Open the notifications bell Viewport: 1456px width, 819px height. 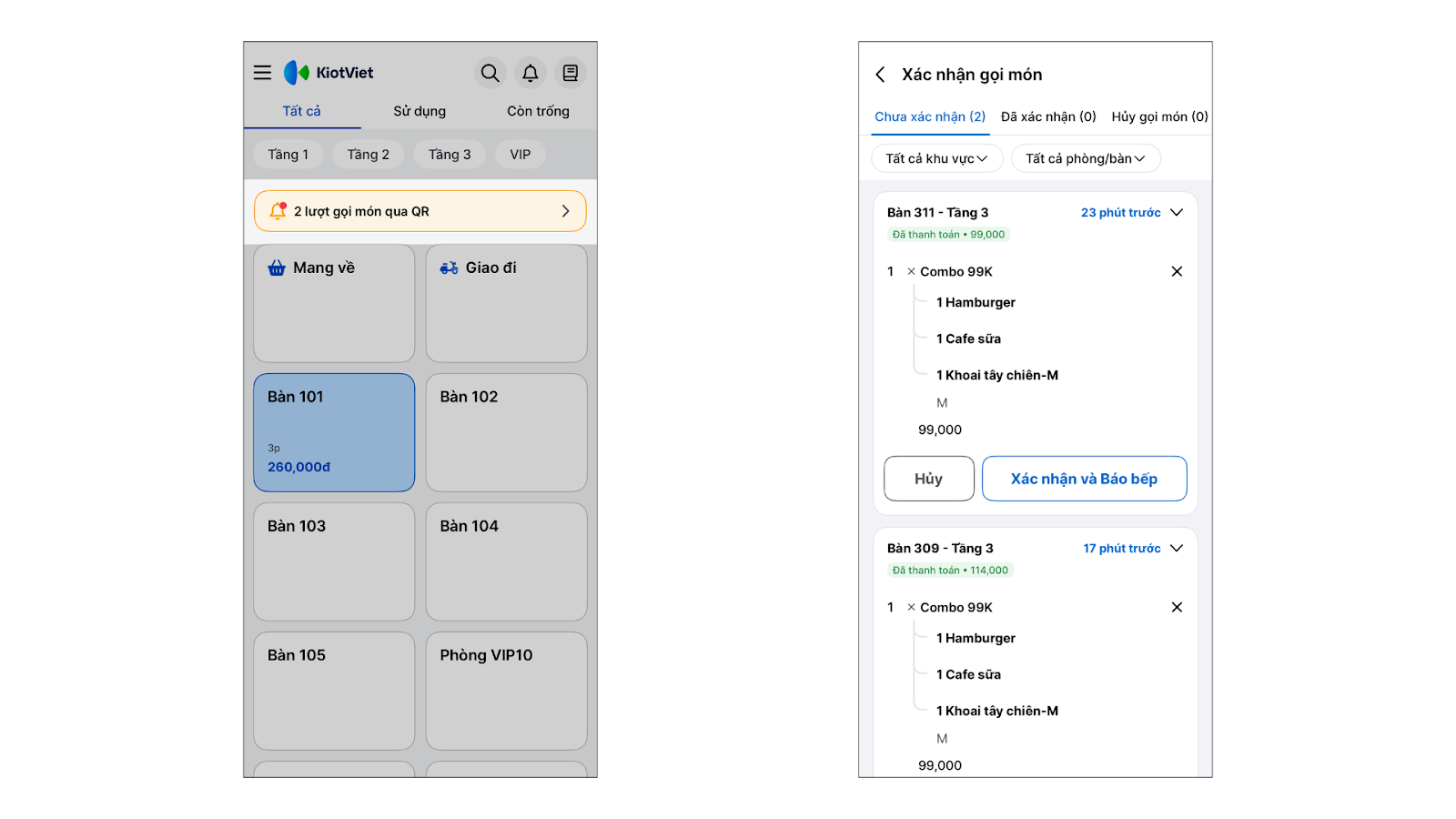click(x=530, y=73)
